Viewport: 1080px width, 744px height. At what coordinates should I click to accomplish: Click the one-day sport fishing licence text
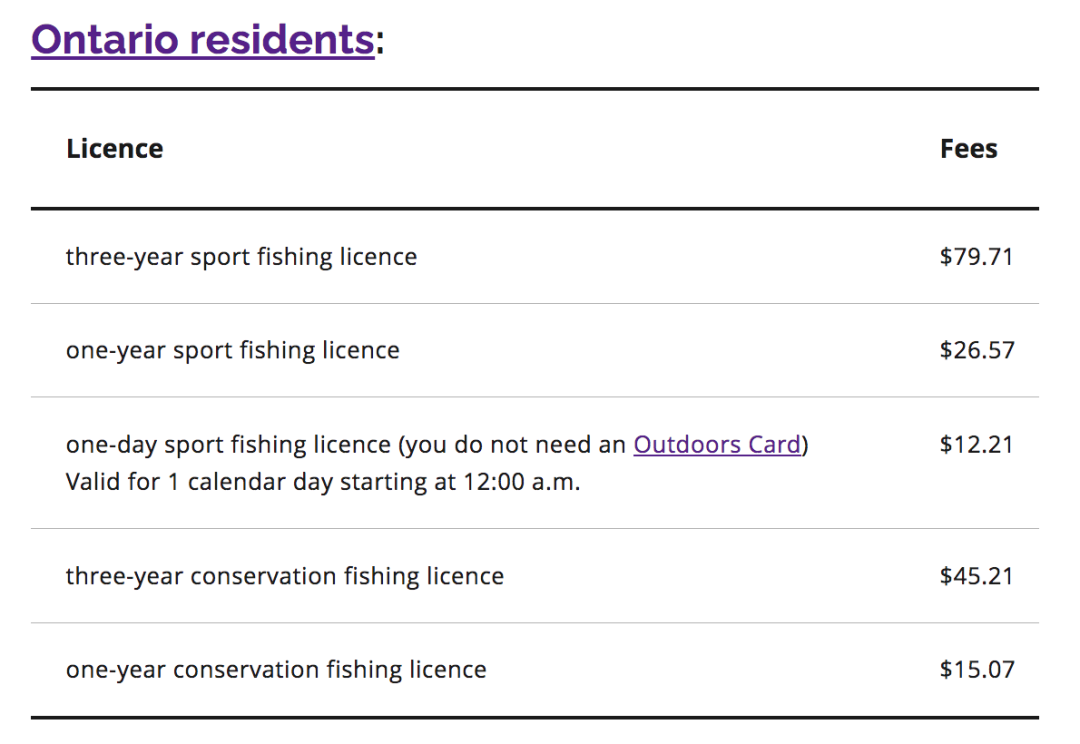click(228, 444)
